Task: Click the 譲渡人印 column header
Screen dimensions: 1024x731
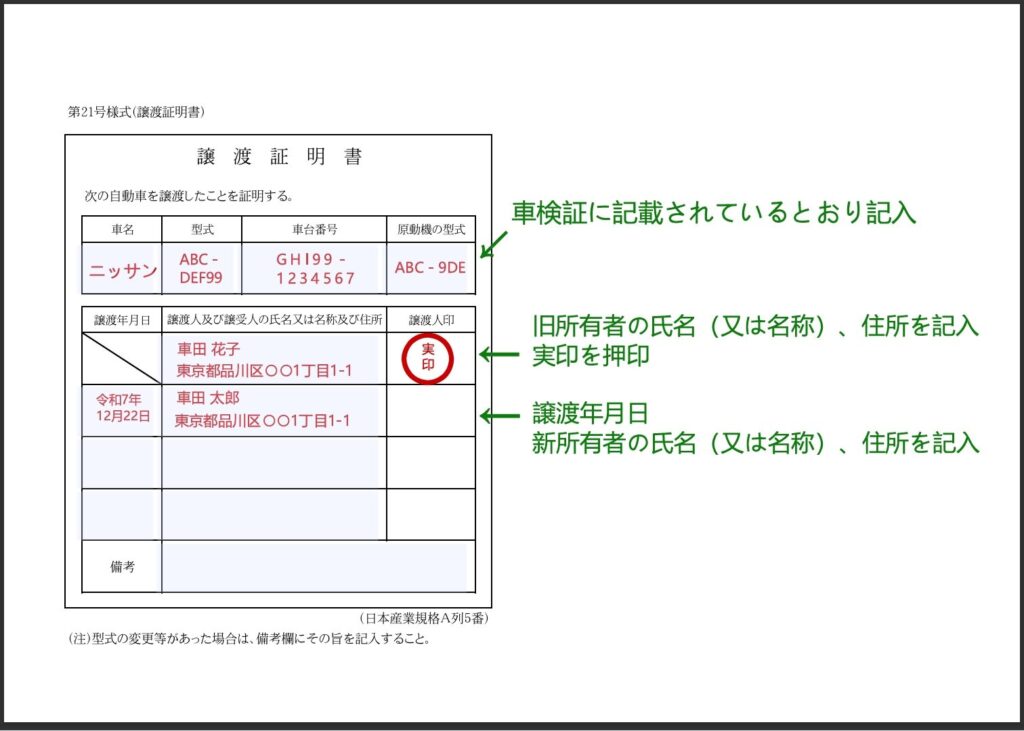Action: (431, 320)
